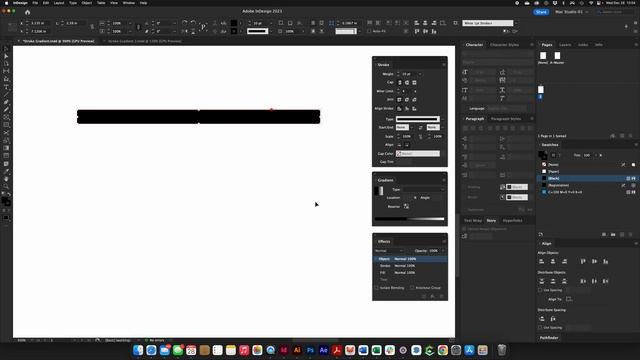Switch to the Layers tab

565,44
